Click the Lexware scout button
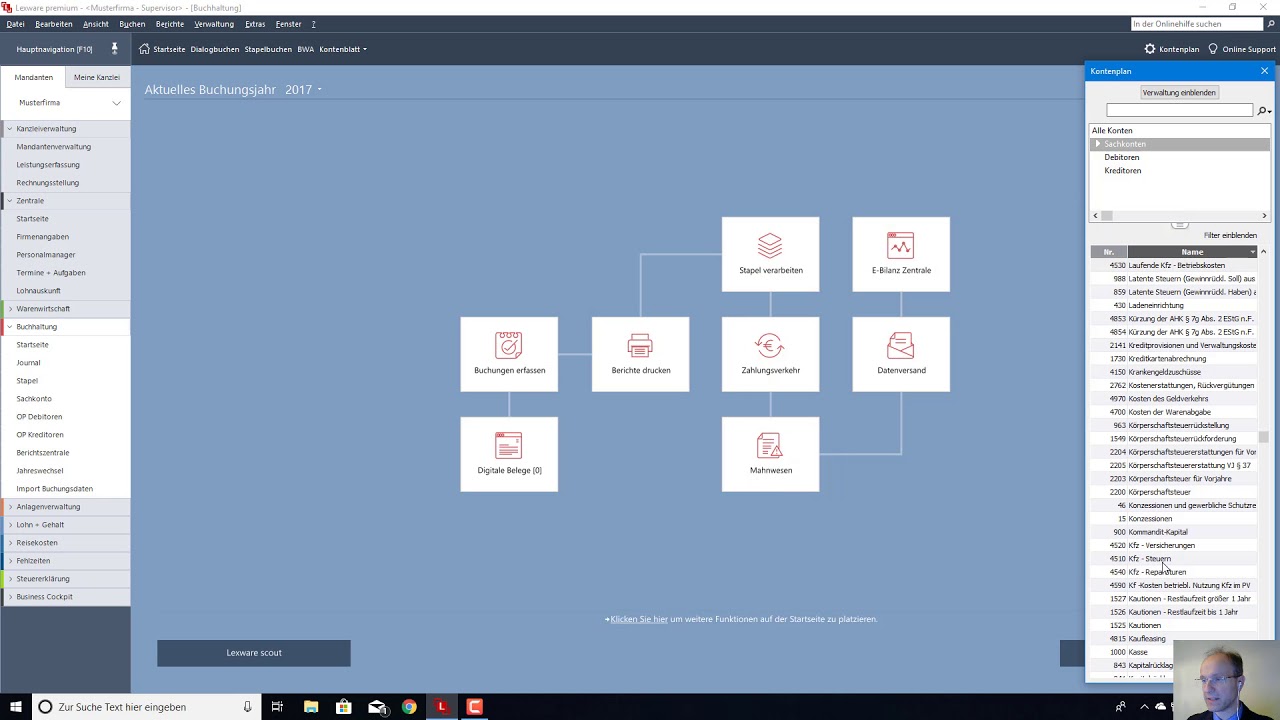 (254, 653)
